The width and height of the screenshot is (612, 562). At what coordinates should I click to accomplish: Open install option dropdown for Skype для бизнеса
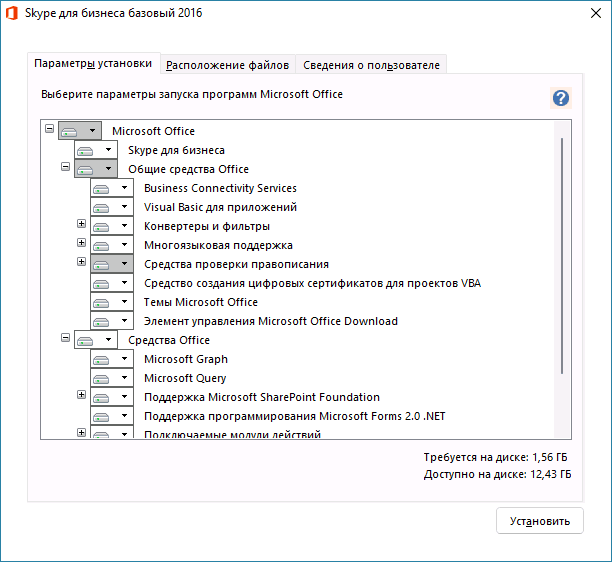tap(96, 150)
